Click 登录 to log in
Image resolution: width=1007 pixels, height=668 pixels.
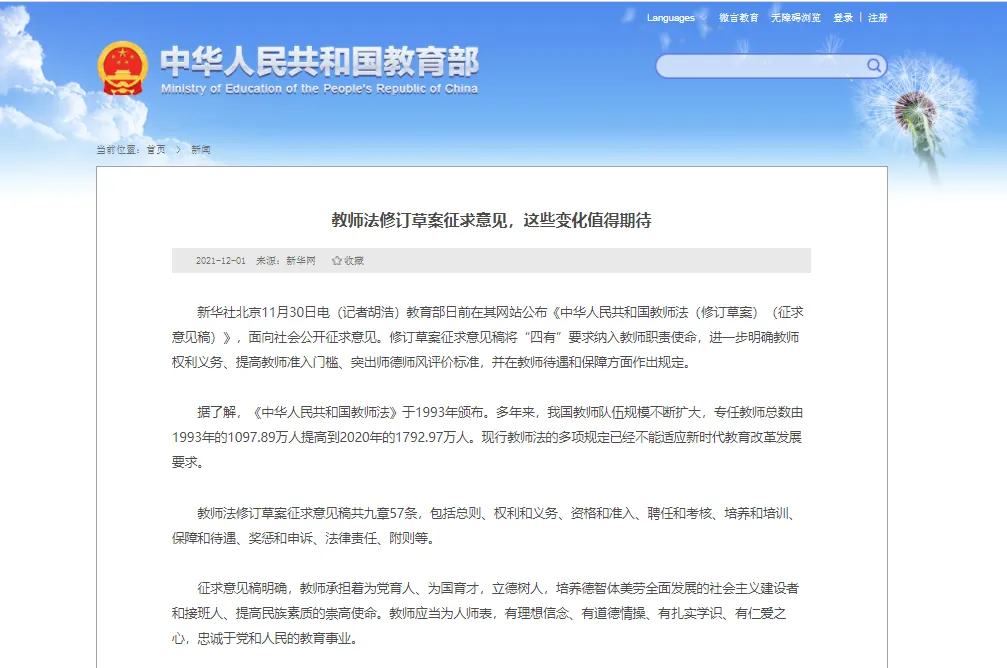tap(843, 18)
